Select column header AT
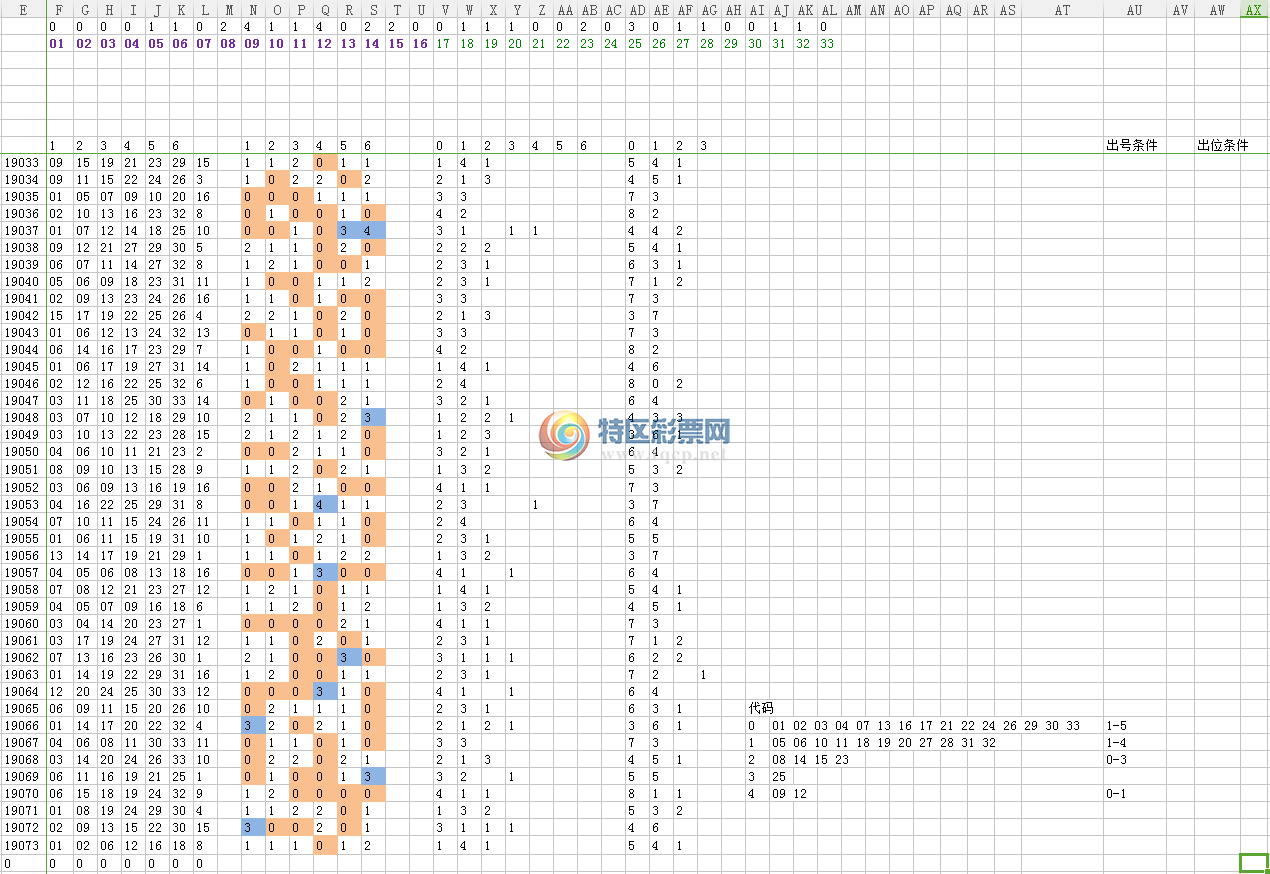Viewport: 1270px width, 874px height. pyautogui.click(x=1062, y=9)
